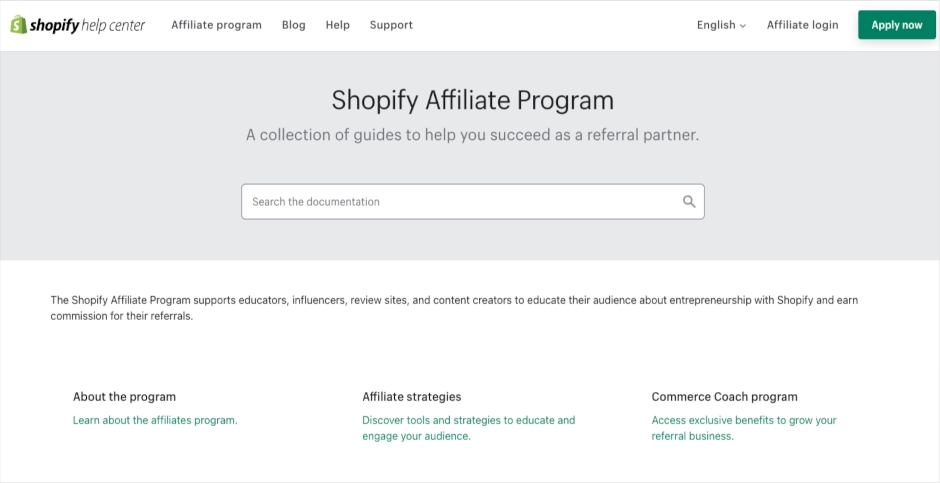Open the Affiliate strategies heading
Image resolution: width=940 pixels, height=483 pixels.
[412, 397]
